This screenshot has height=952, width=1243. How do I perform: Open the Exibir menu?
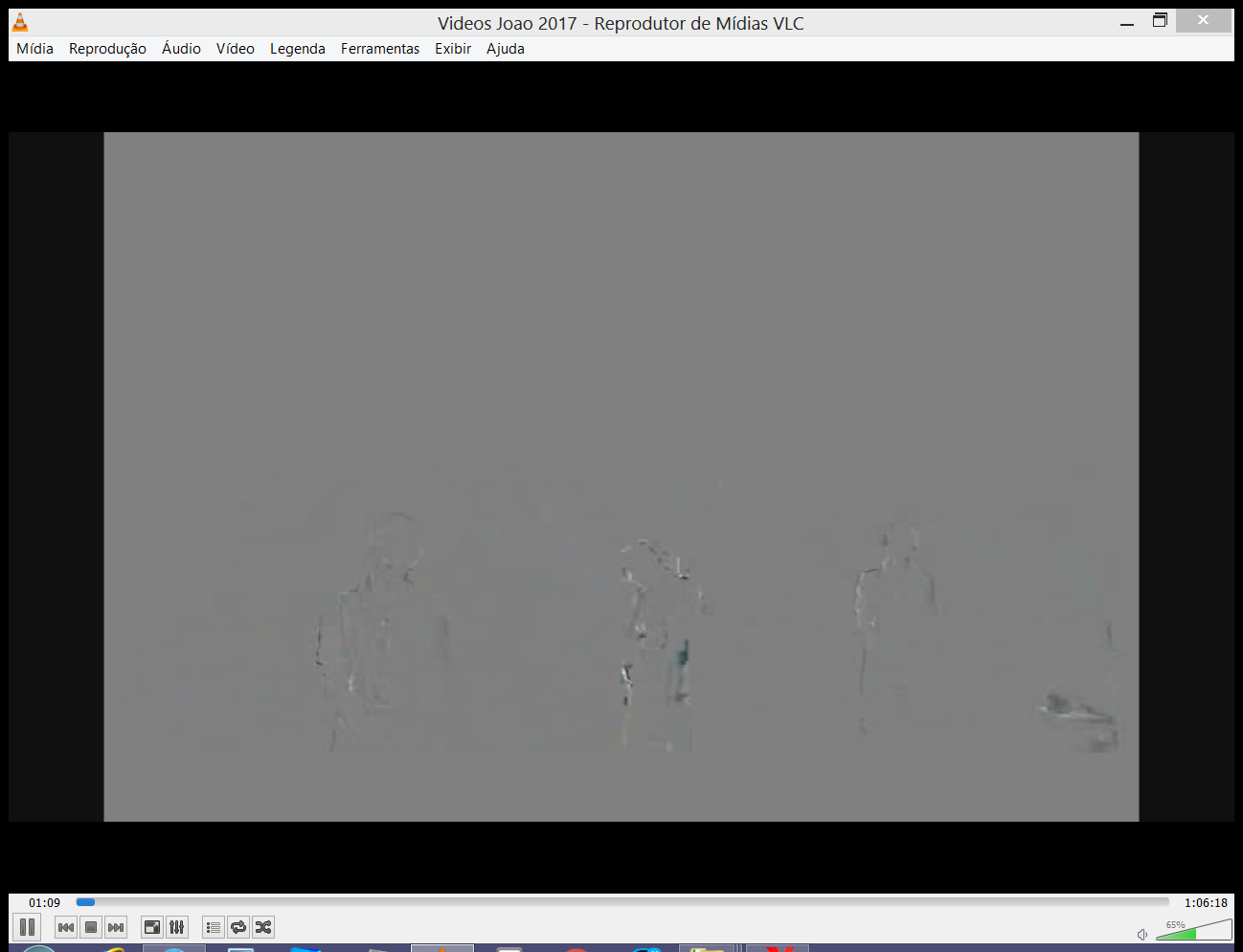tap(452, 49)
